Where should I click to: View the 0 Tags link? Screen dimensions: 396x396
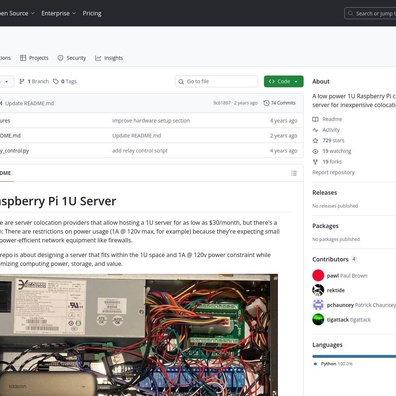coord(65,81)
